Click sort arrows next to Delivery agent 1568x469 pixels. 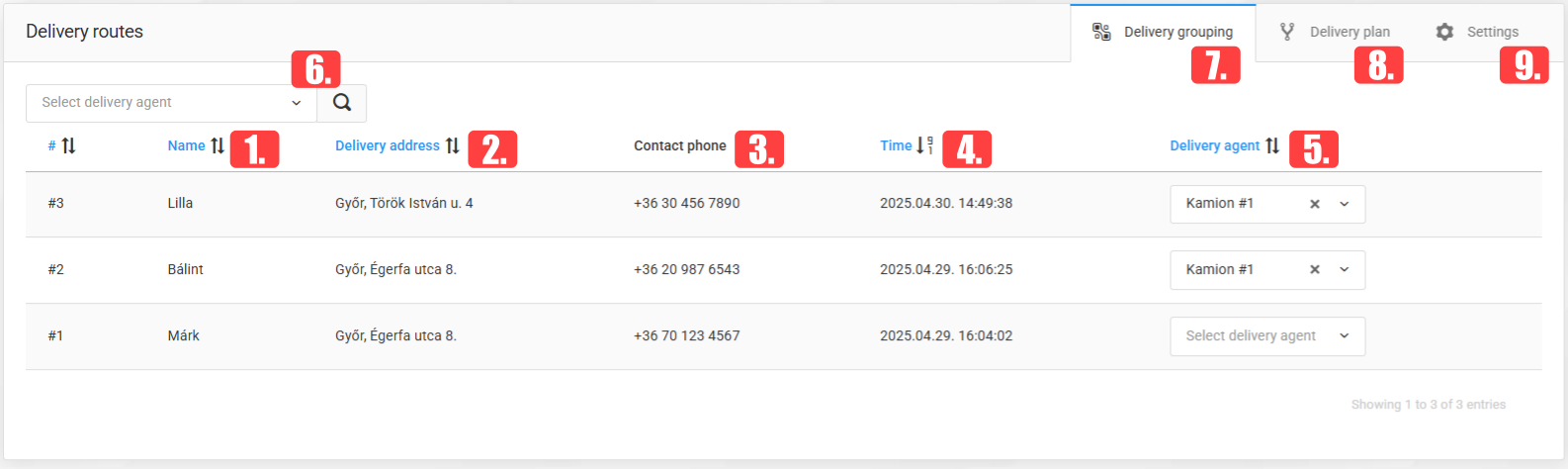click(1272, 145)
